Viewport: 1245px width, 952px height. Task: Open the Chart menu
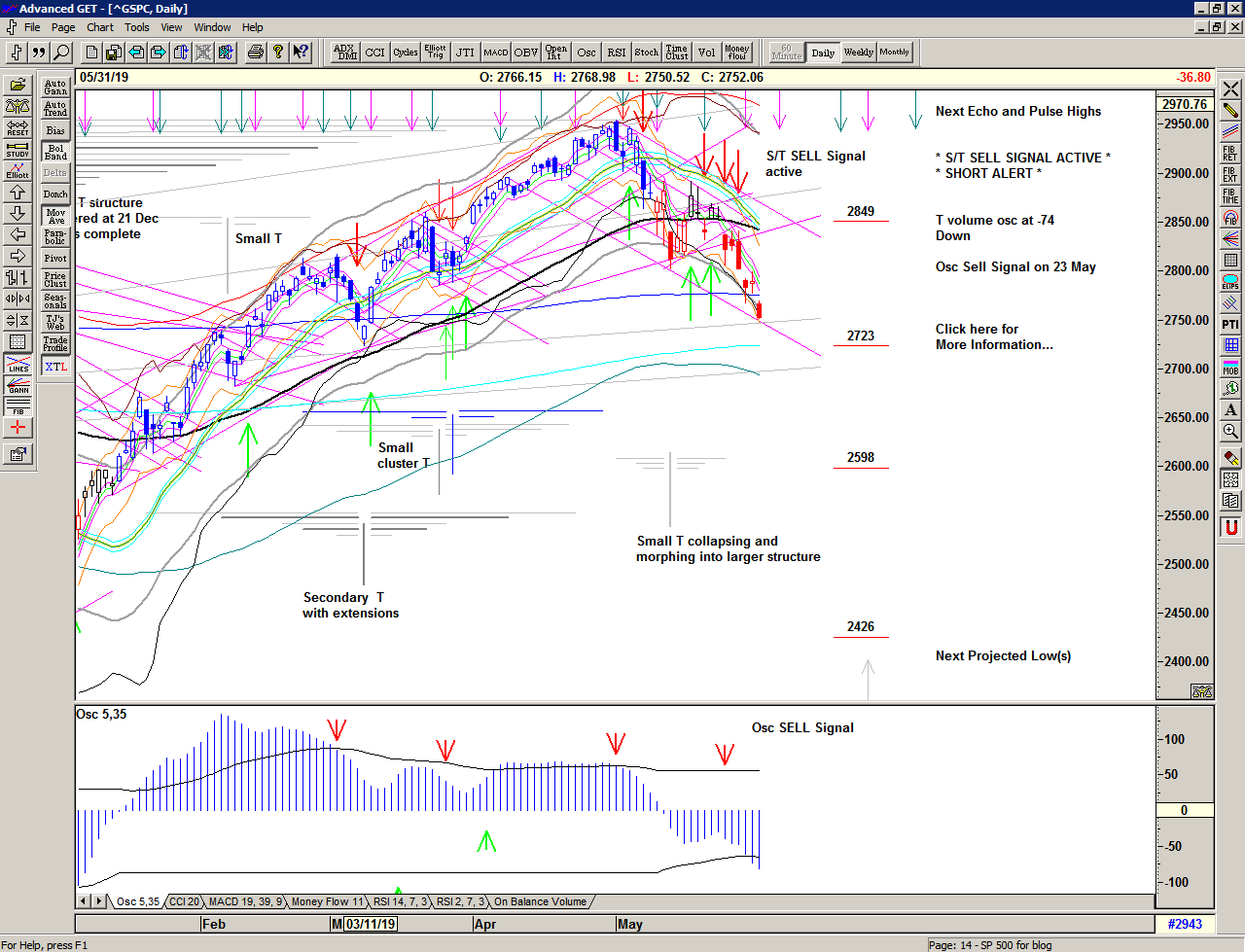click(x=100, y=27)
